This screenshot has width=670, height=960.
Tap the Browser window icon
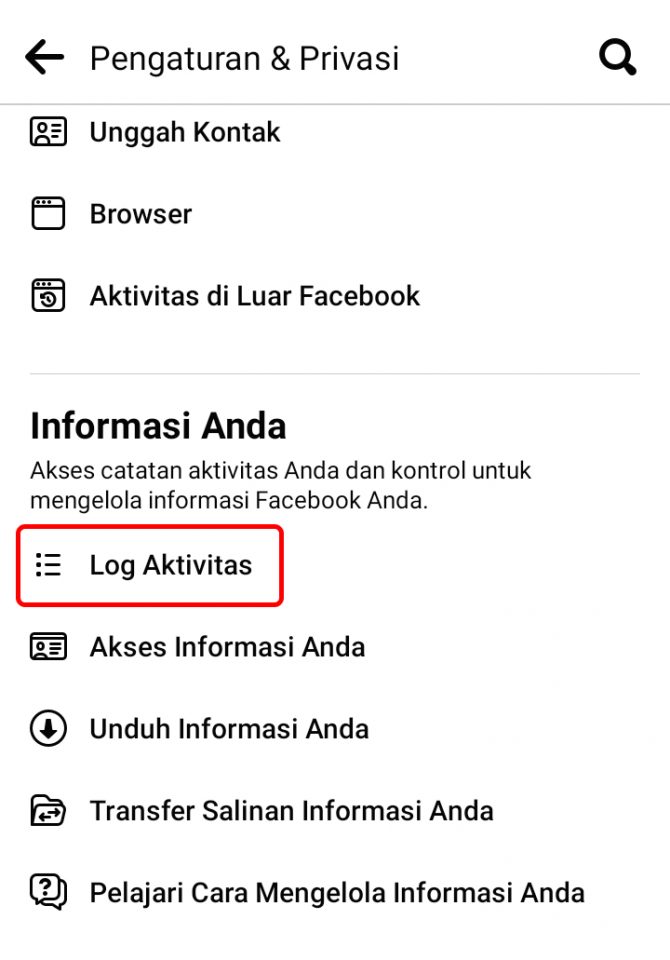click(x=48, y=214)
